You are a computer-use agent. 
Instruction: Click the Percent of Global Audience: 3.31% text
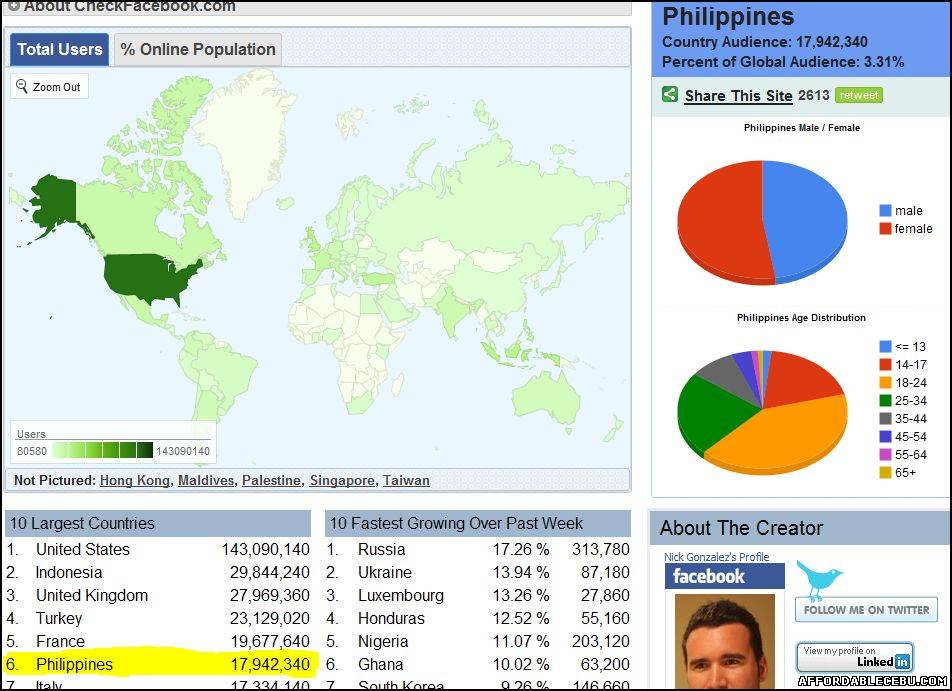click(783, 62)
